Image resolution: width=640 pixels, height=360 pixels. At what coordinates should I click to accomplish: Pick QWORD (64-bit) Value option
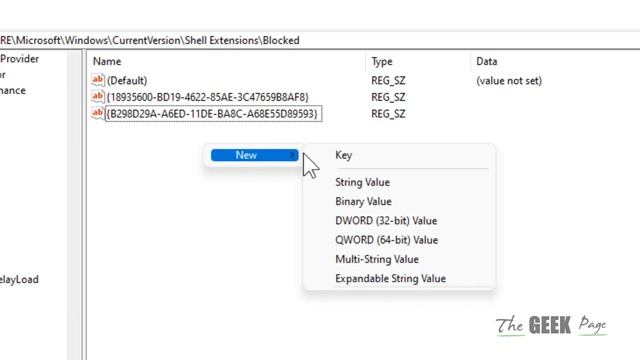(387, 240)
